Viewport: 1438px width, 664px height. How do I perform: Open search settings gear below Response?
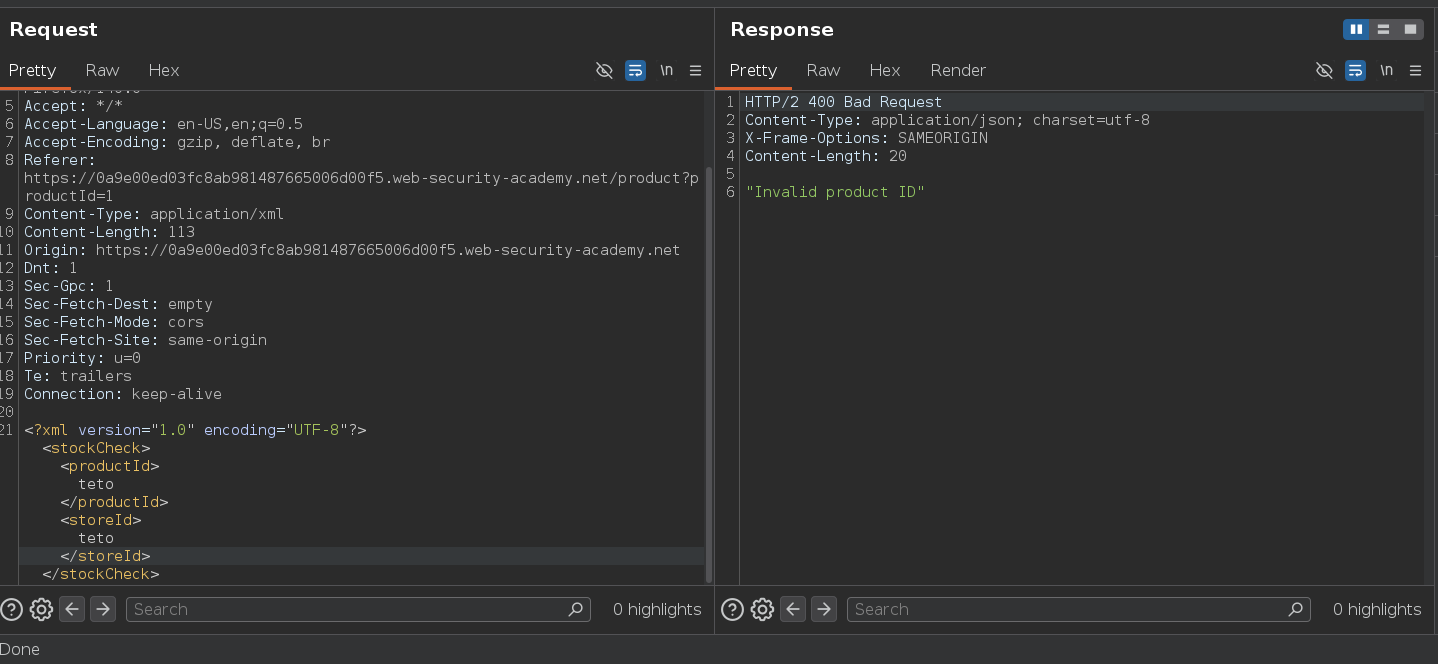(x=762, y=609)
